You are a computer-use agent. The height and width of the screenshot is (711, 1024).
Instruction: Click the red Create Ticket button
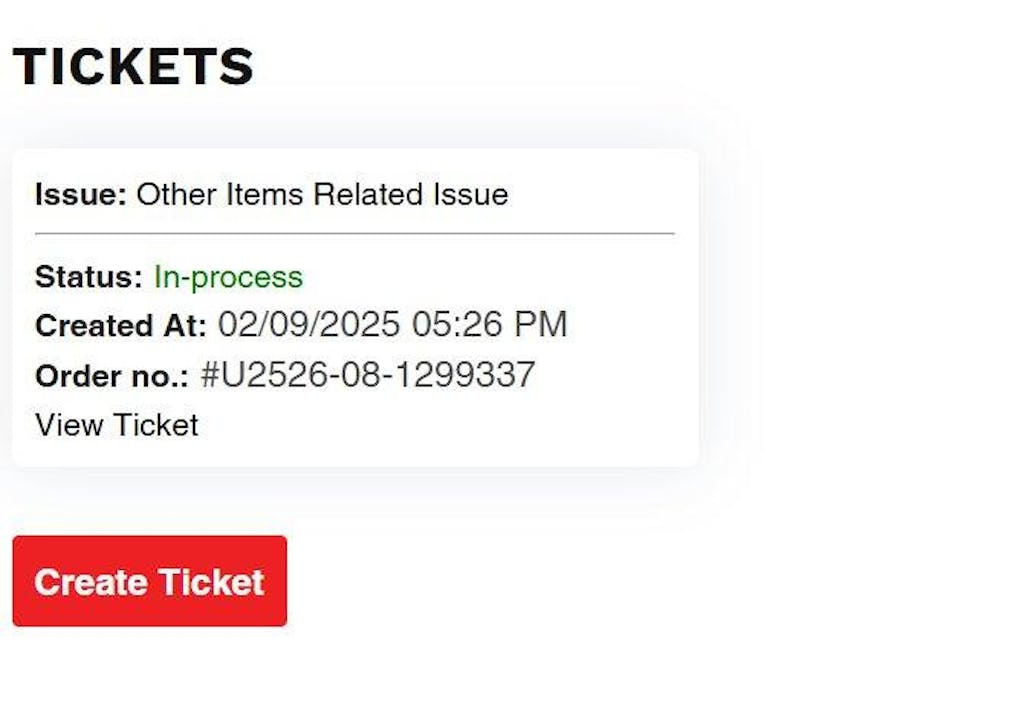[x=149, y=581]
